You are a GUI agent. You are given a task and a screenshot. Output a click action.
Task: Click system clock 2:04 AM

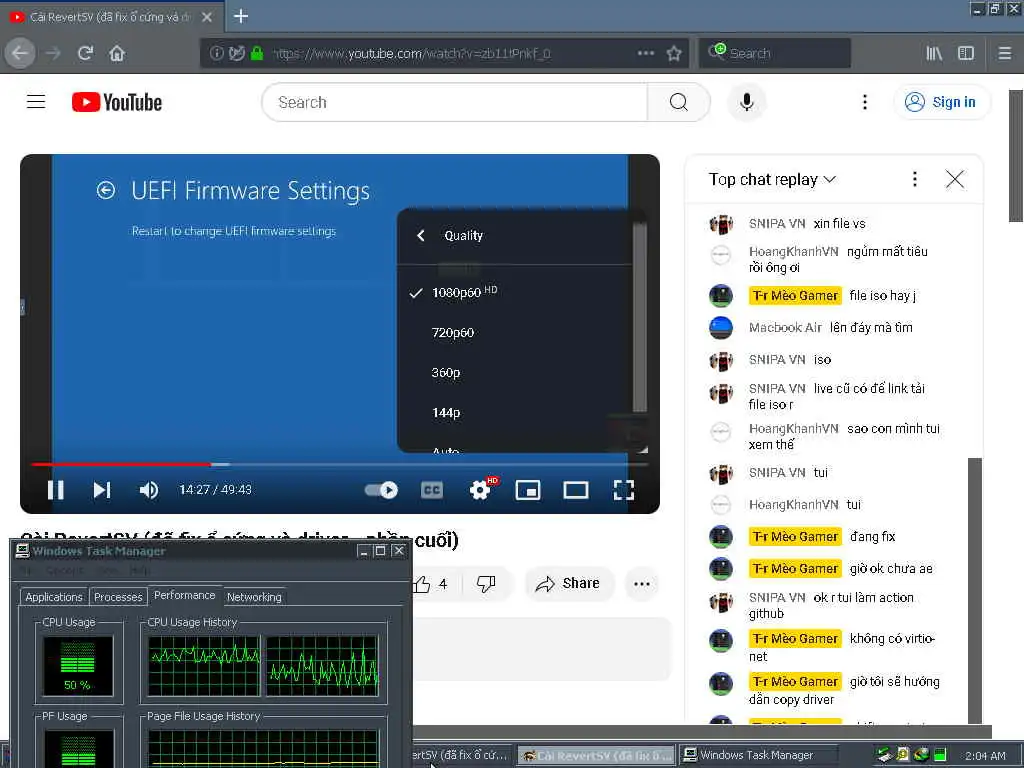point(985,756)
